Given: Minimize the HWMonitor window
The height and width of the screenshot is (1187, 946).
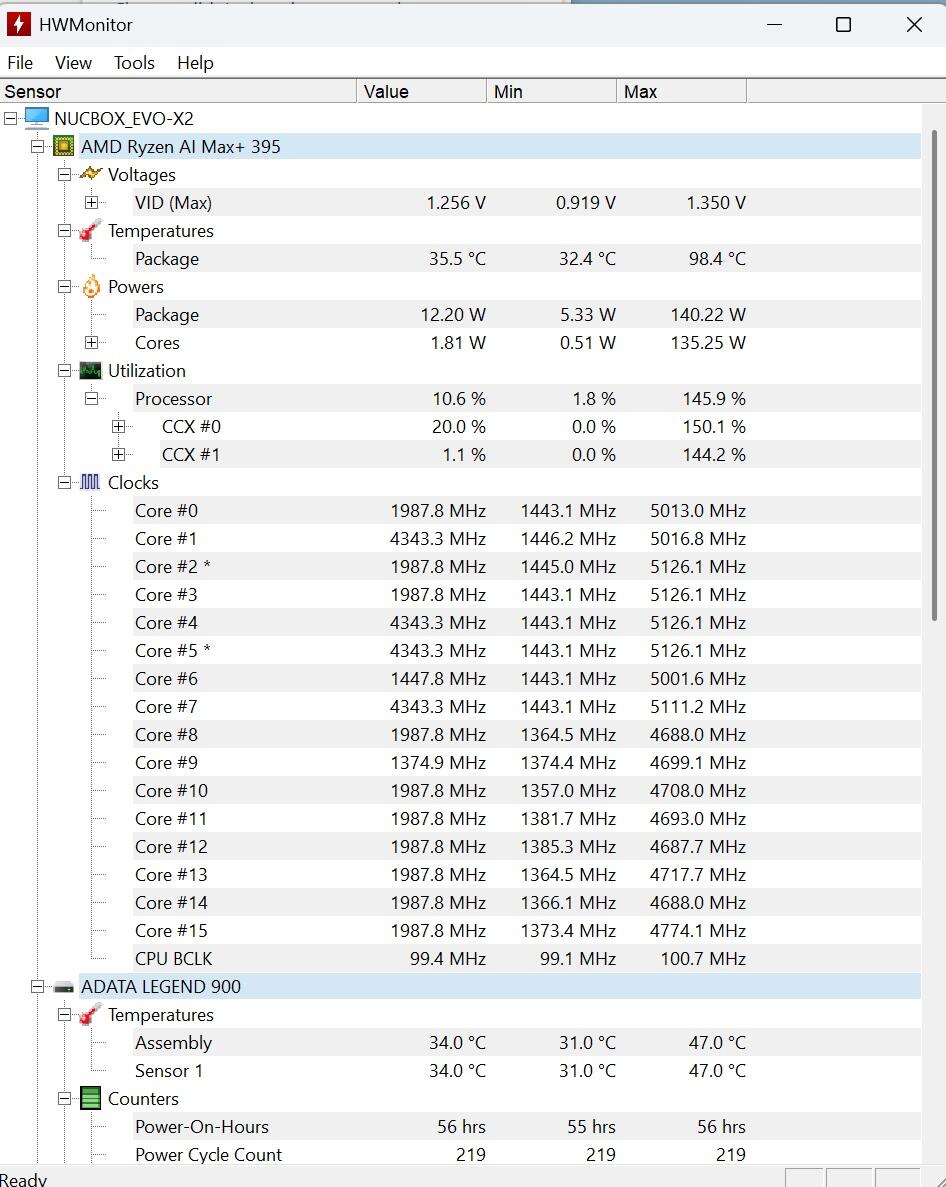Looking at the screenshot, I should pyautogui.click(x=774, y=24).
